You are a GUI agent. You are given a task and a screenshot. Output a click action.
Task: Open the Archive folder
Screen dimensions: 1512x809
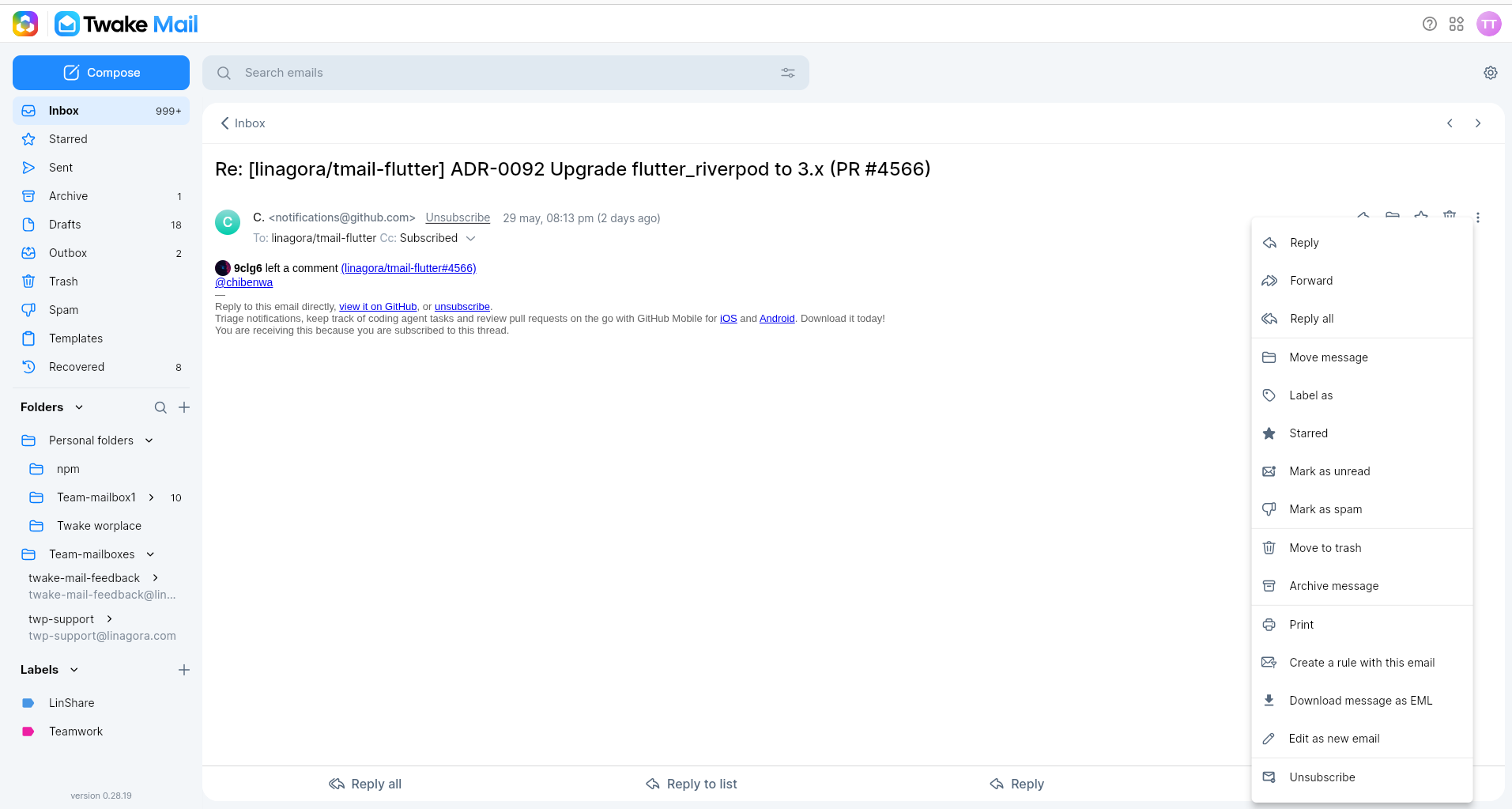tap(101, 196)
